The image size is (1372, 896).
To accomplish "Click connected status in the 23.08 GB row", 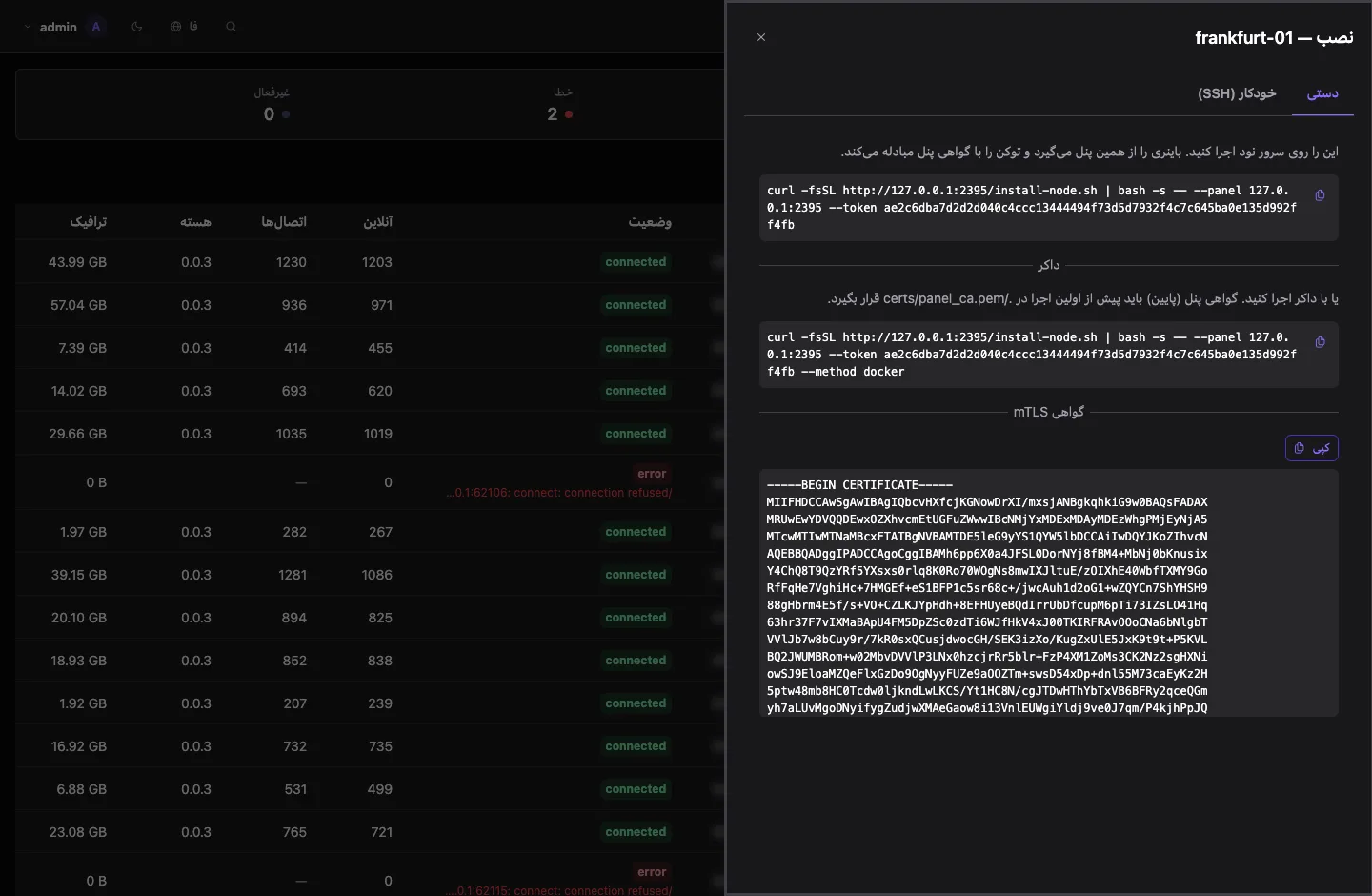I will (636, 832).
